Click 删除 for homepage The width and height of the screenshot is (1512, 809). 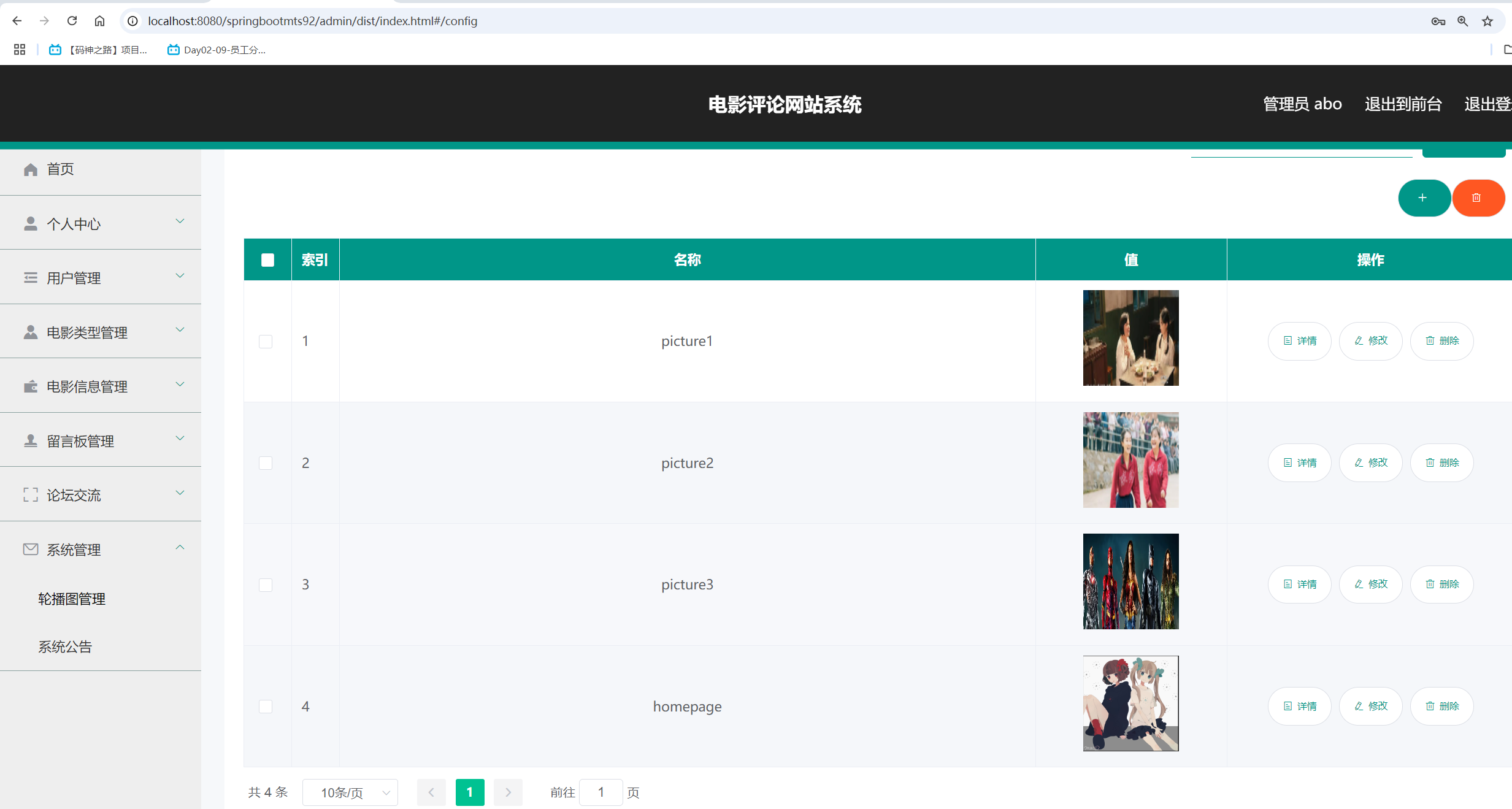tap(1442, 706)
